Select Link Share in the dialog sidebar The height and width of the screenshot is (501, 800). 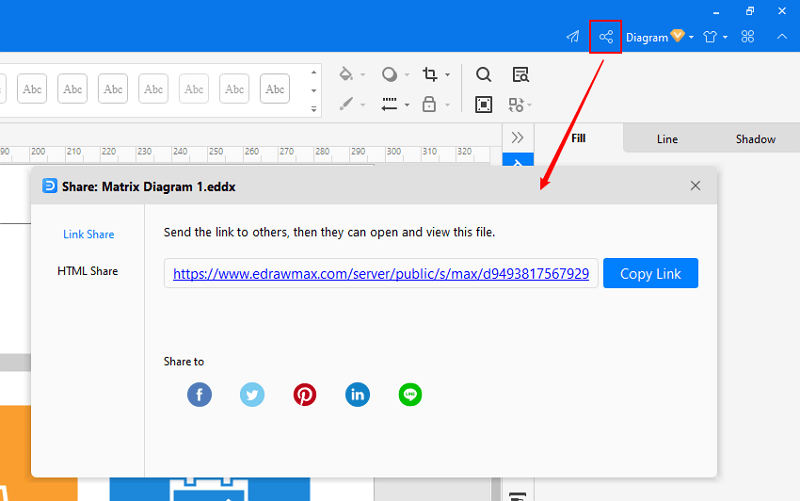(x=89, y=234)
